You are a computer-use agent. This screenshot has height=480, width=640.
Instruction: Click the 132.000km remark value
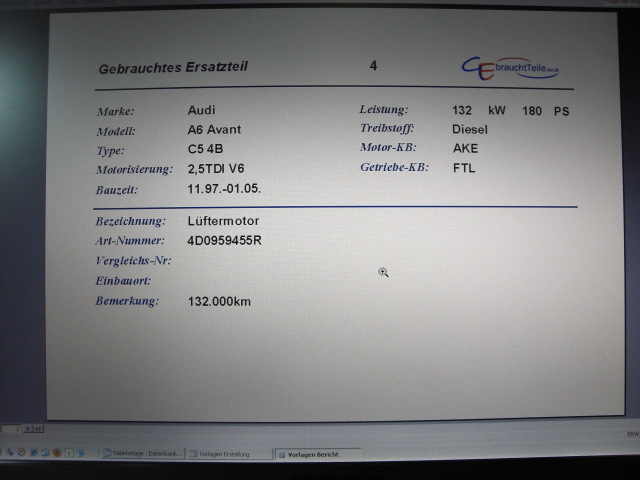[219, 301]
